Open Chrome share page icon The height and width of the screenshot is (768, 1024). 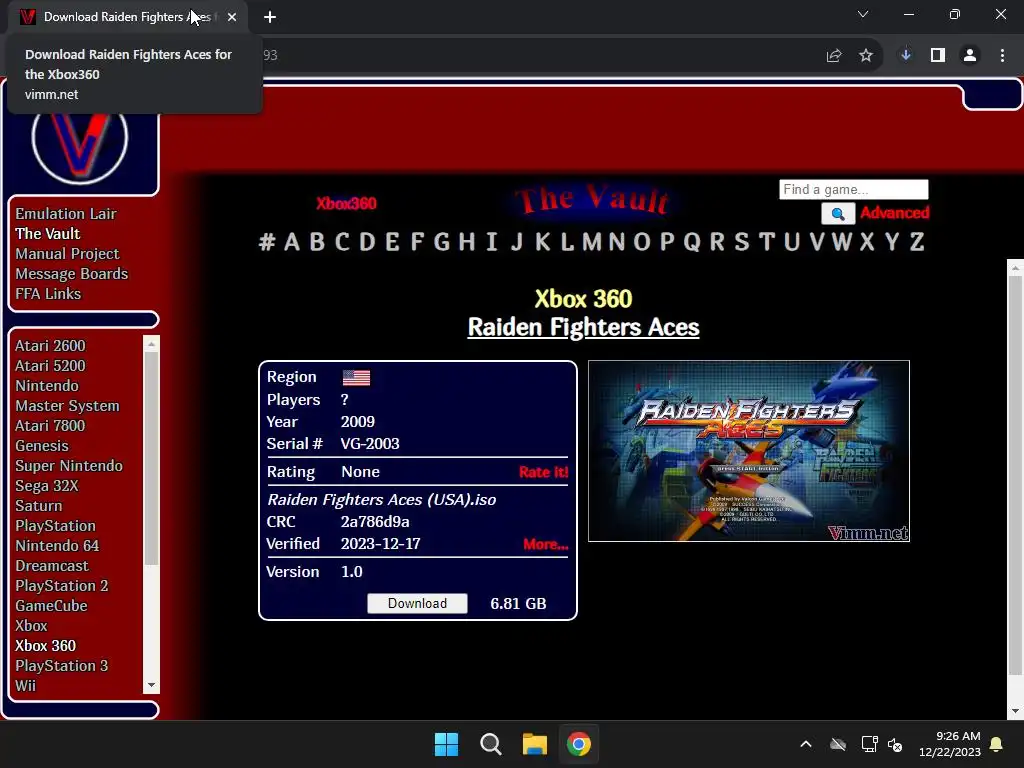[x=834, y=56]
